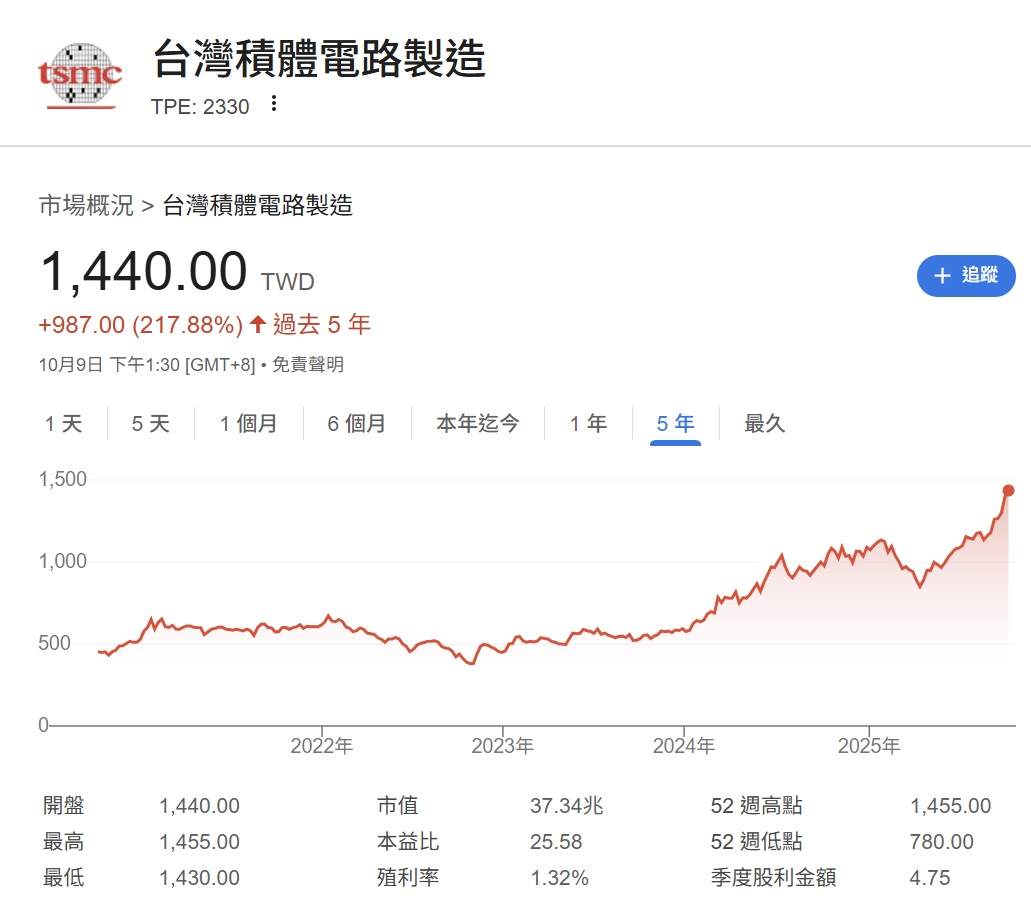Select the 6 個月 range tab
The width and height of the screenshot is (1031, 914).
click(356, 423)
